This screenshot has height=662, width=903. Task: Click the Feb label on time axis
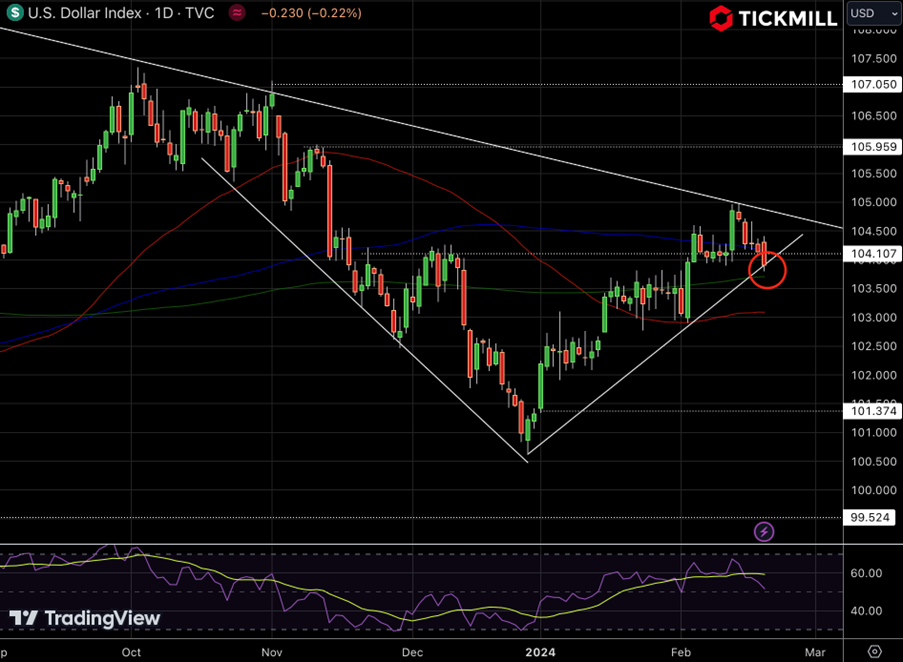coord(681,652)
